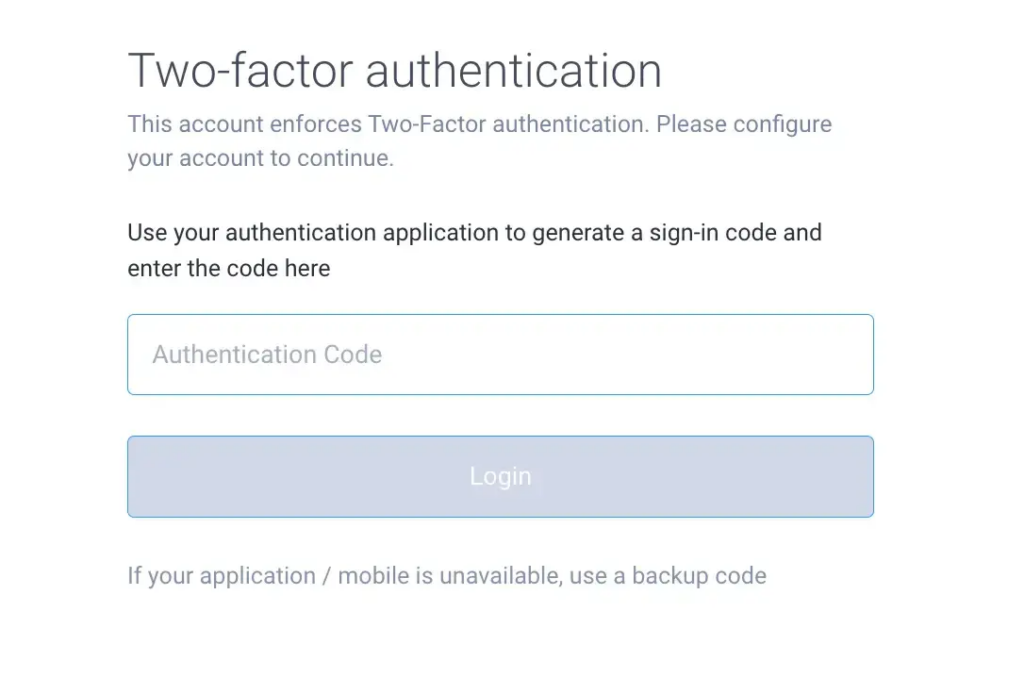Click the account enforcement notice text
The image size is (1024, 677).
click(479, 140)
